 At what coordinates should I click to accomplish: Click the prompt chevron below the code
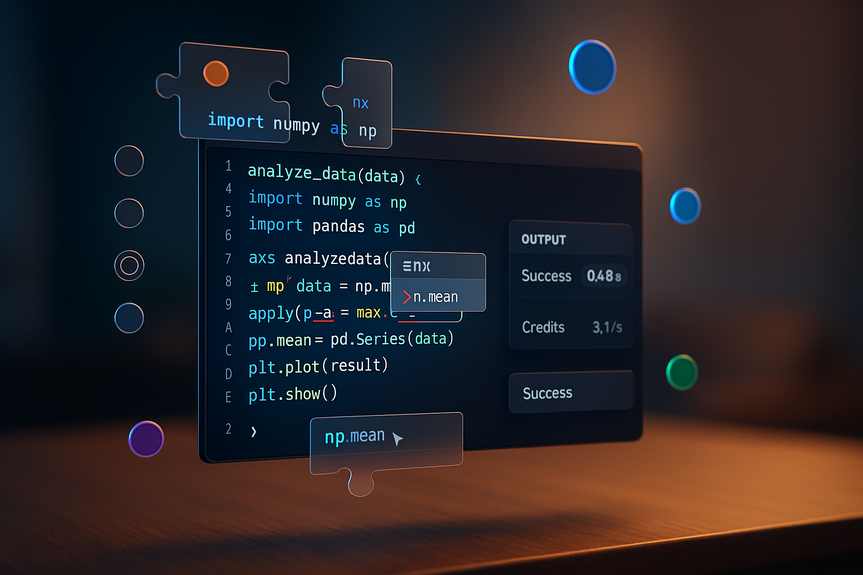click(253, 432)
